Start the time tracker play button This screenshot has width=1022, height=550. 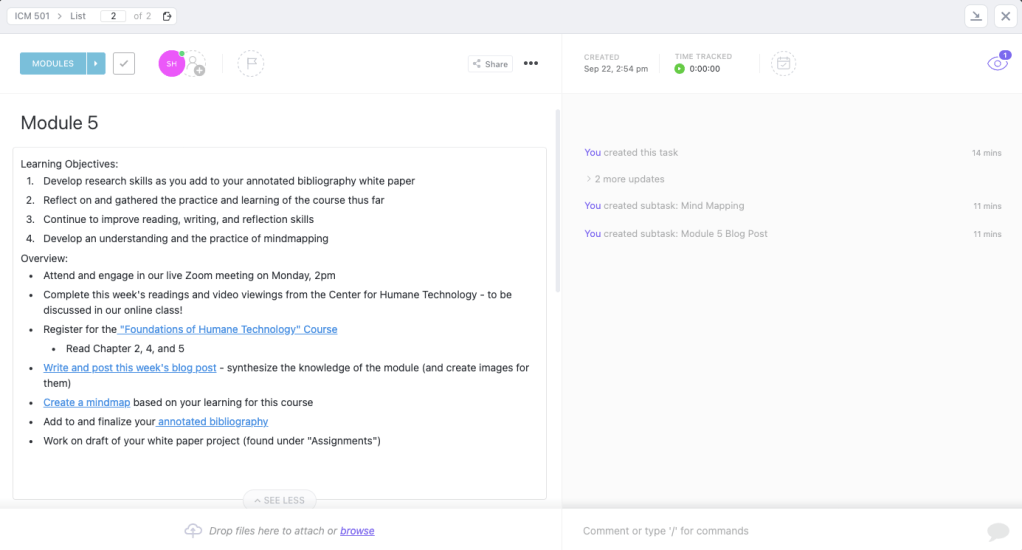click(x=680, y=69)
